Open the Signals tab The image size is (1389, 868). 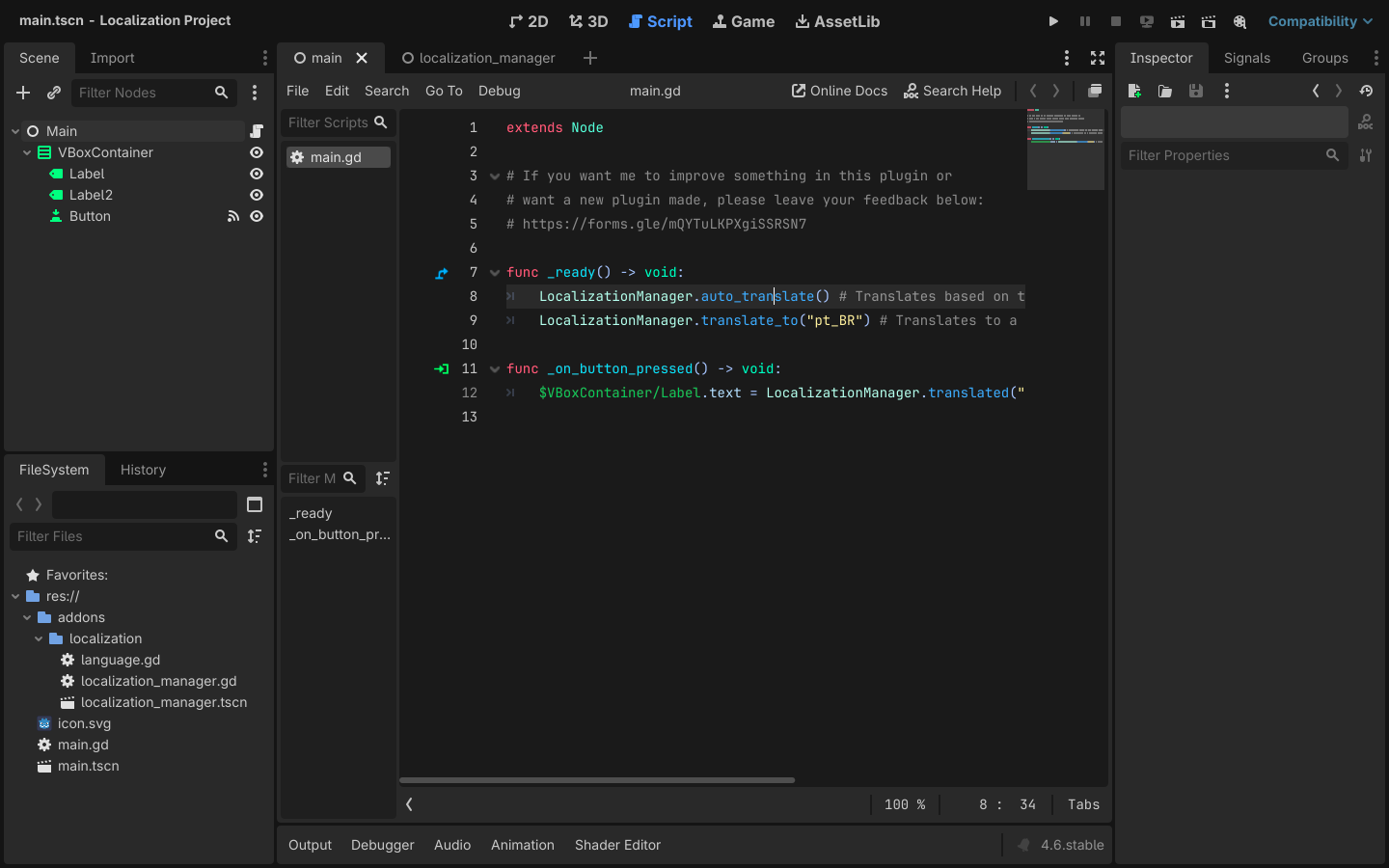pos(1247,58)
